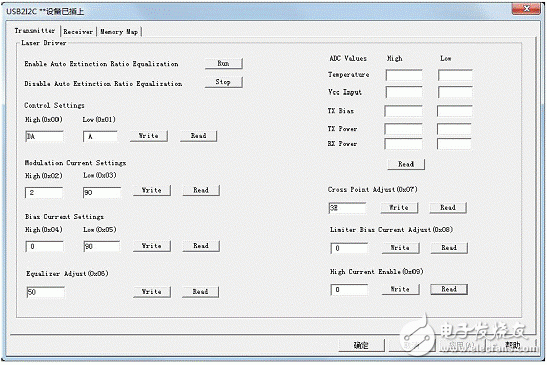Switch to the Transmitter tab
The height and width of the screenshot is (365, 547).
[x=35, y=31]
